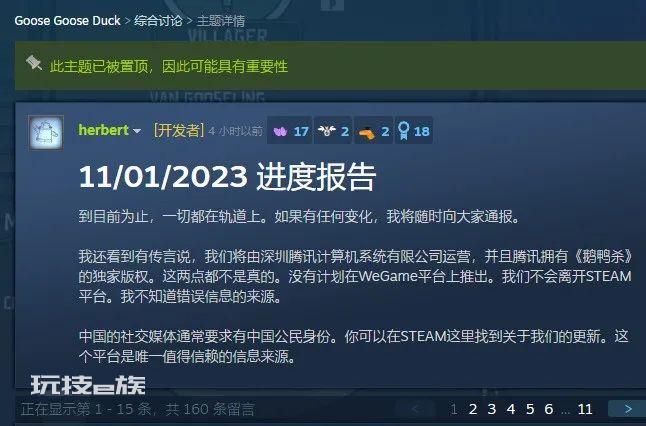Click the blue ribbon award badge with 18
646x426 pixels.
414,131
